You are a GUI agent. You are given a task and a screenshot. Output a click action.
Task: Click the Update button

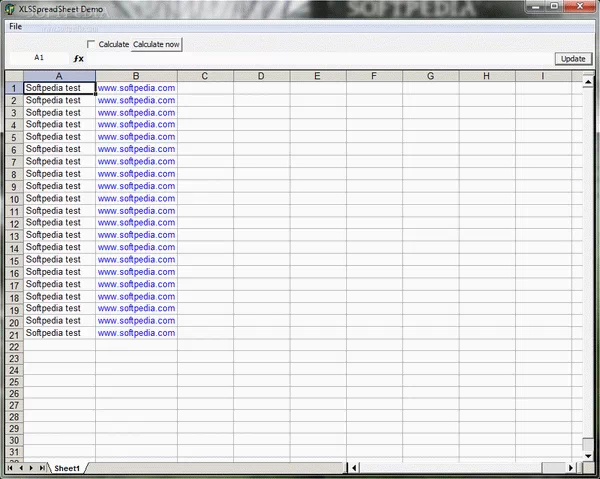click(573, 59)
